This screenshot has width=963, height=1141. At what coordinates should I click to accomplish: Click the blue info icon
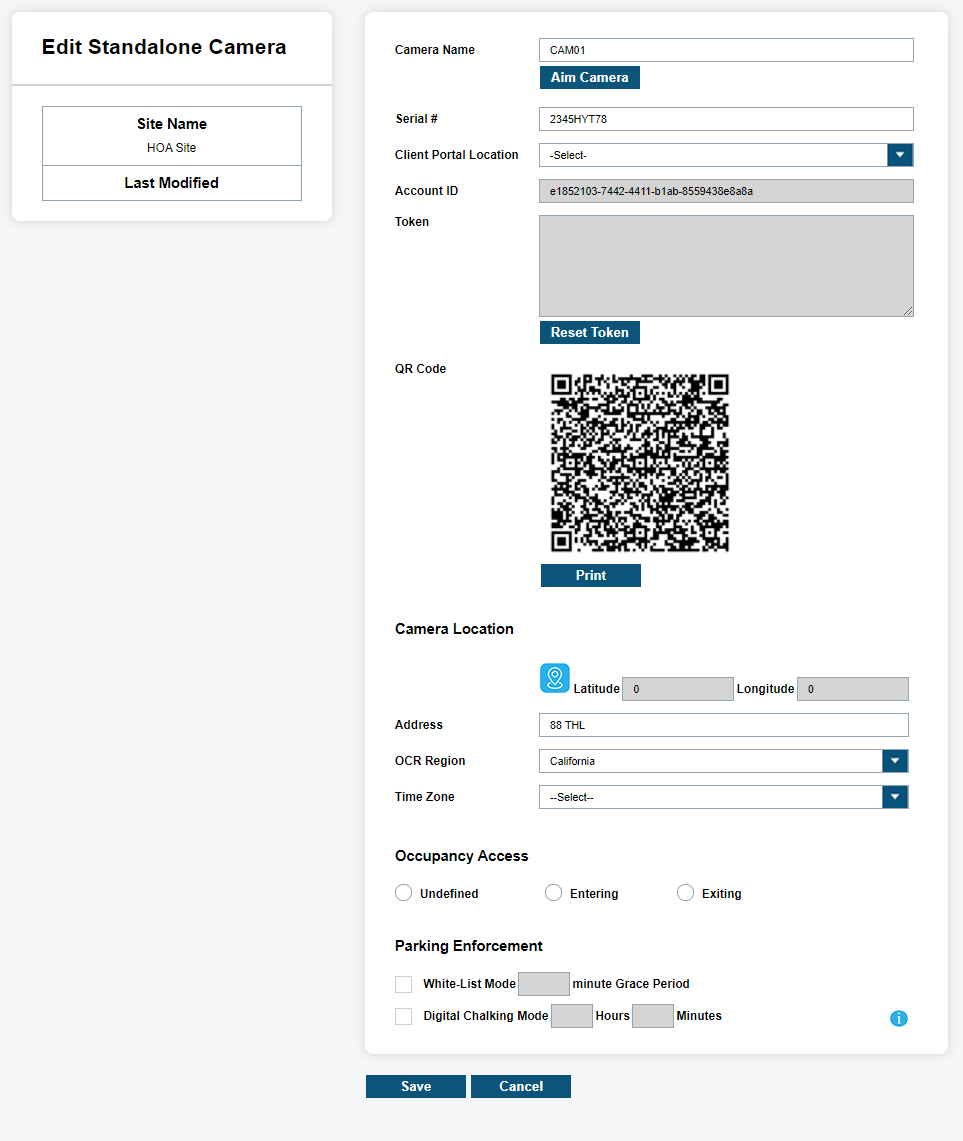(x=899, y=1018)
